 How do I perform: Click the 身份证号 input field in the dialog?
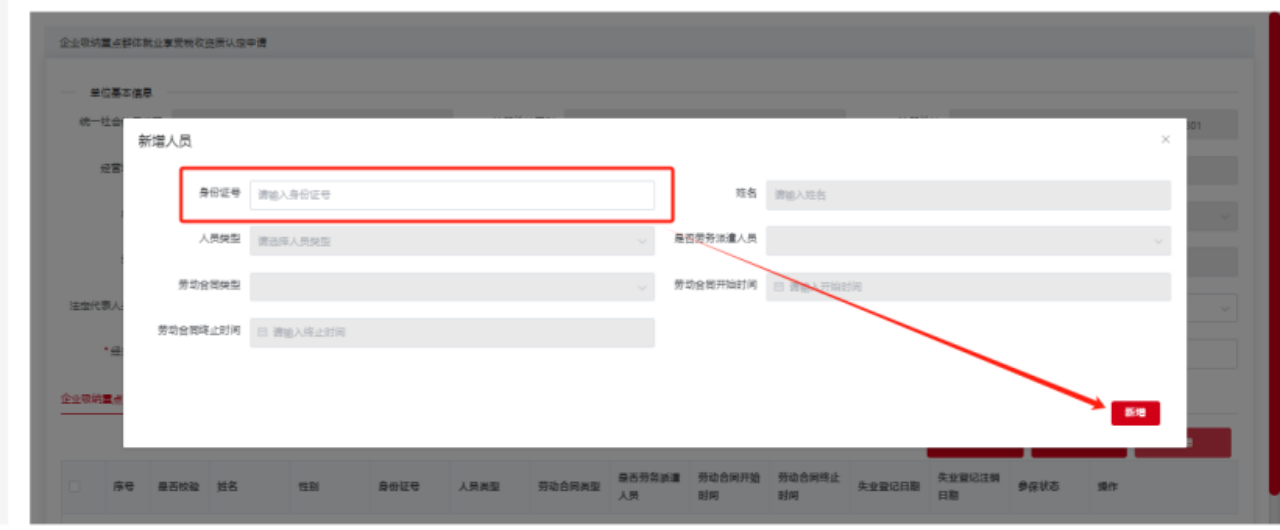point(452,195)
